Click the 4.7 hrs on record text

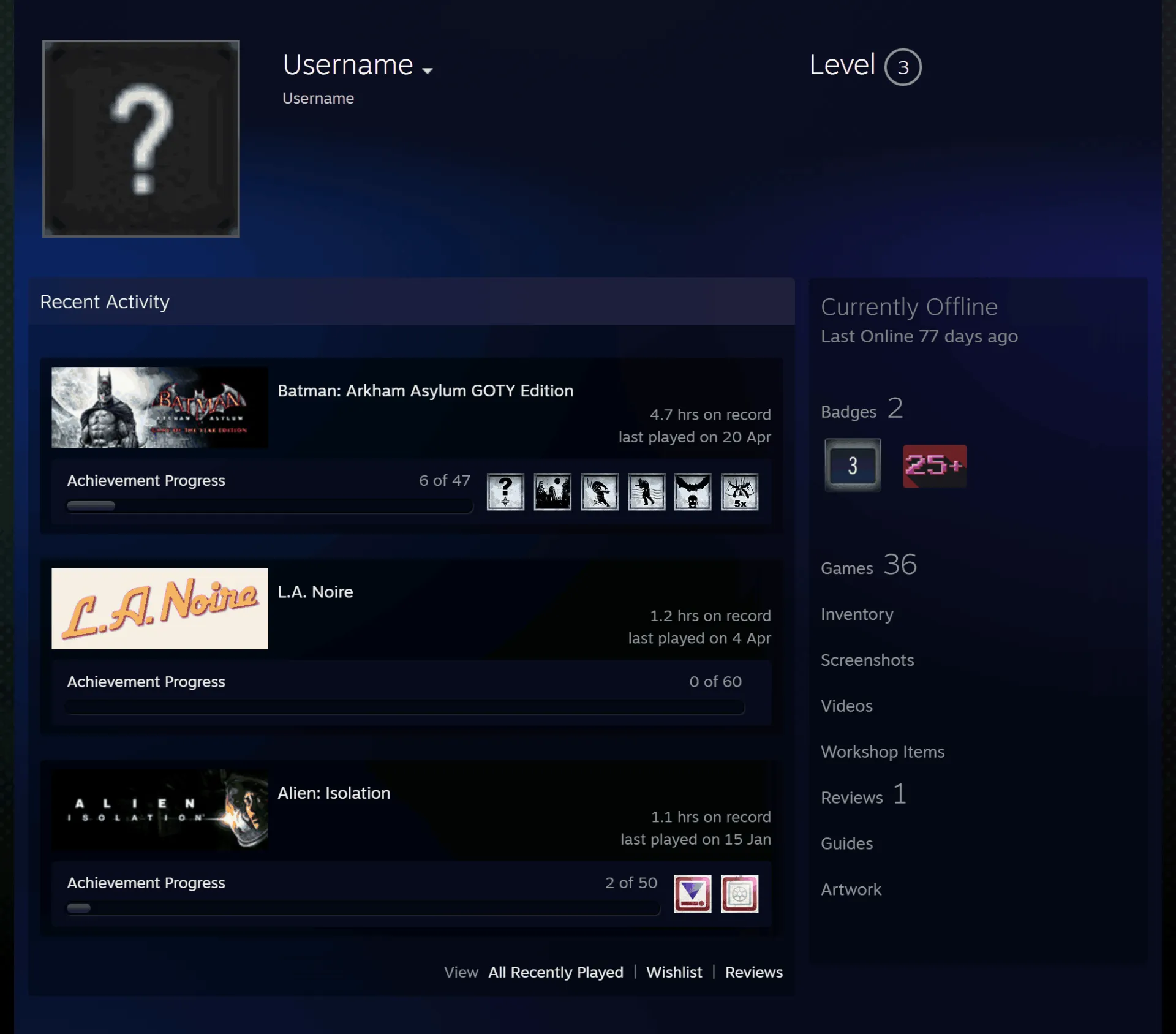coord(710,415)
